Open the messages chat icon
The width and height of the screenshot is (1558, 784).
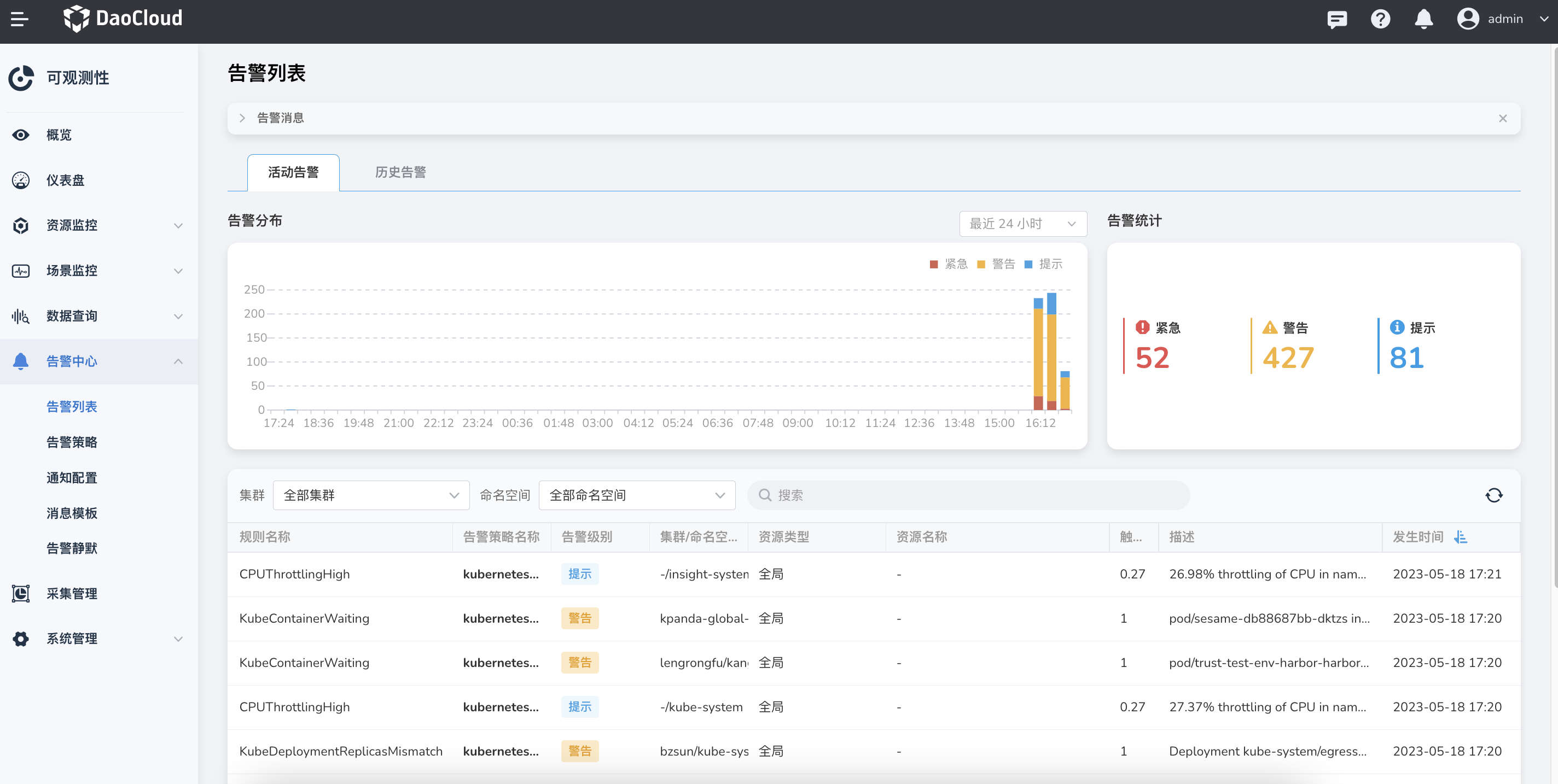click(1336, 19)
